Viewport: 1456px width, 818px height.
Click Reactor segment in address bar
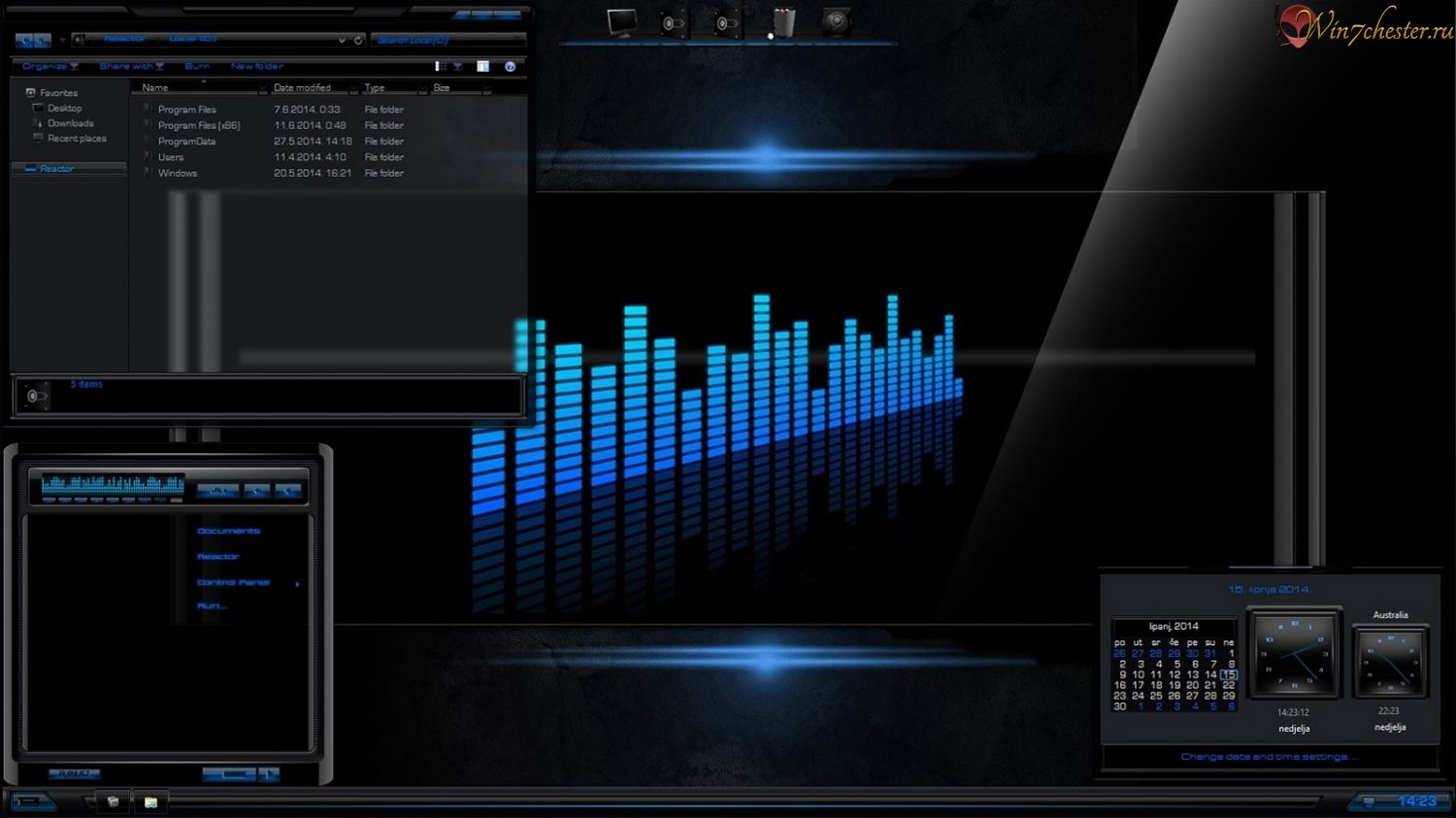coord(124,39)
